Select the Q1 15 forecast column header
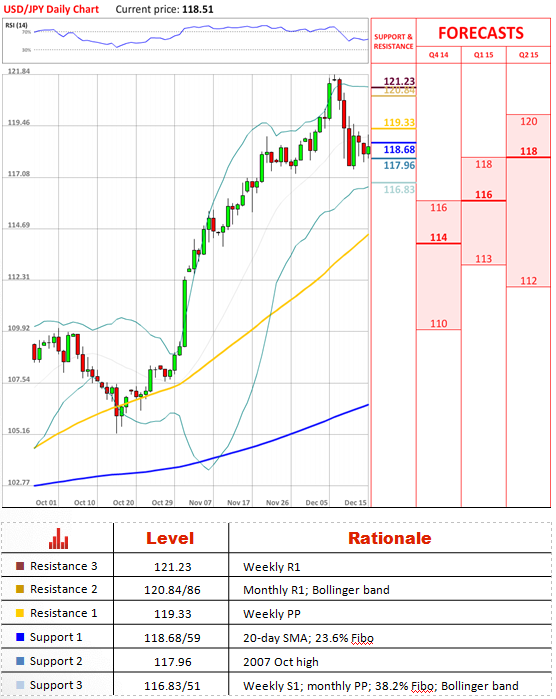The image size is (556, 699). [x=483, y=55]
